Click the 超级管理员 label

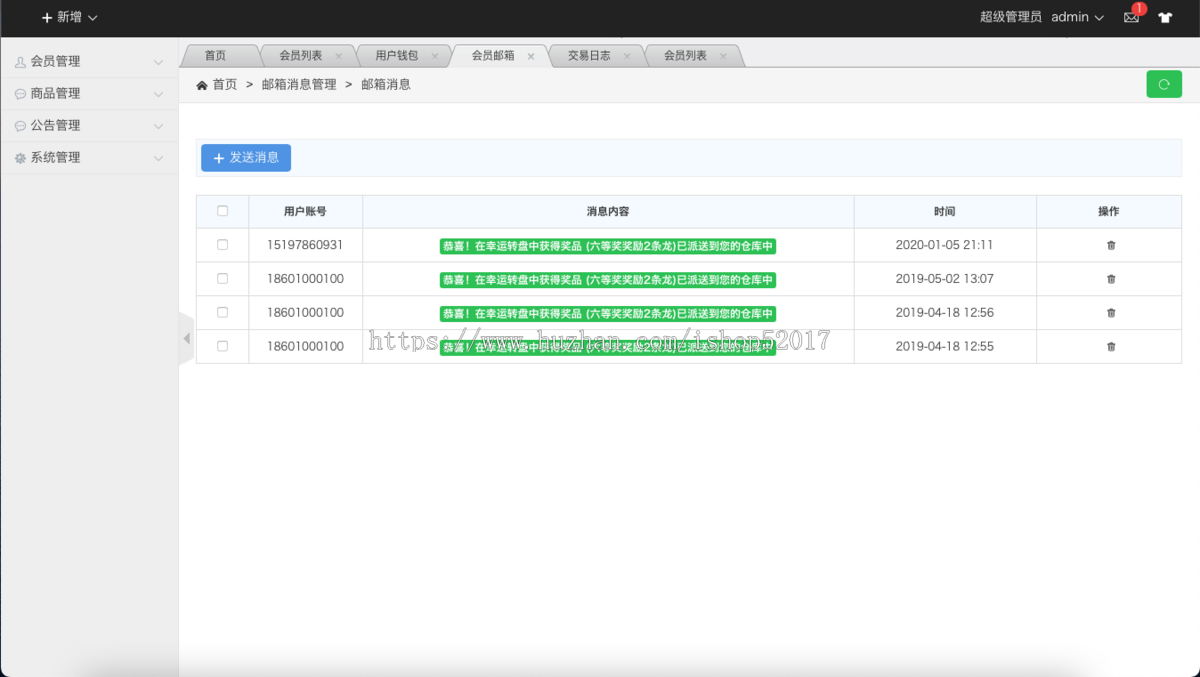click(x=1011, y=17)
